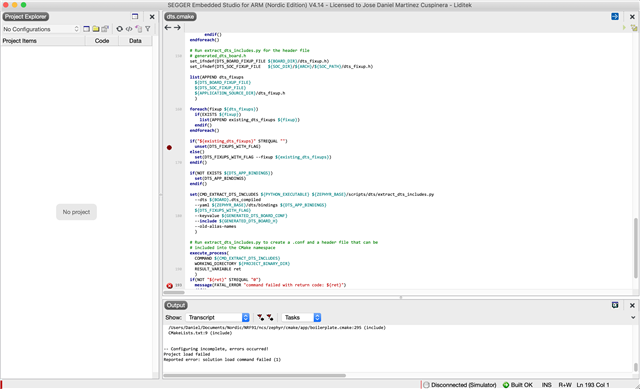Click the circular sync icon in Project Explorer
Image resolution: width=640 pixels, height=389 pixels.
coord(119,29)
